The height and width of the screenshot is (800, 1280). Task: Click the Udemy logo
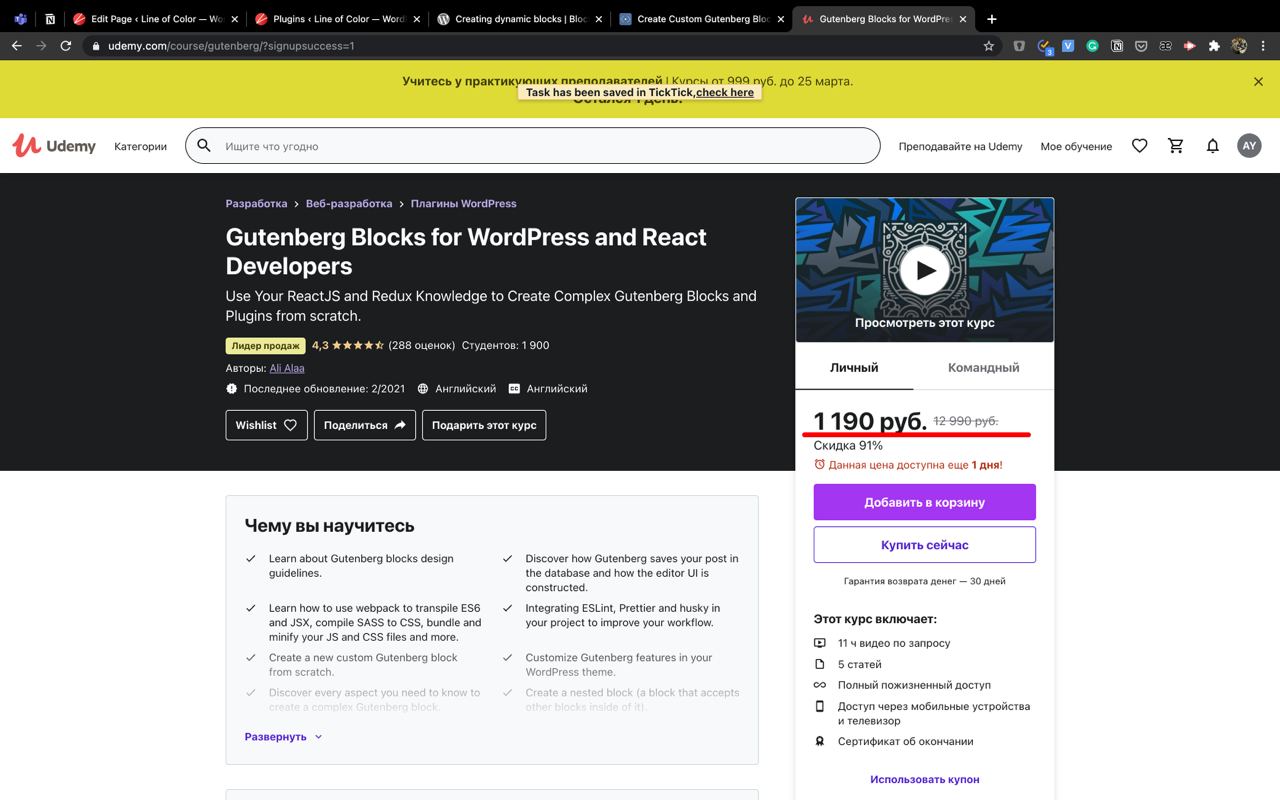coord(54,146)
